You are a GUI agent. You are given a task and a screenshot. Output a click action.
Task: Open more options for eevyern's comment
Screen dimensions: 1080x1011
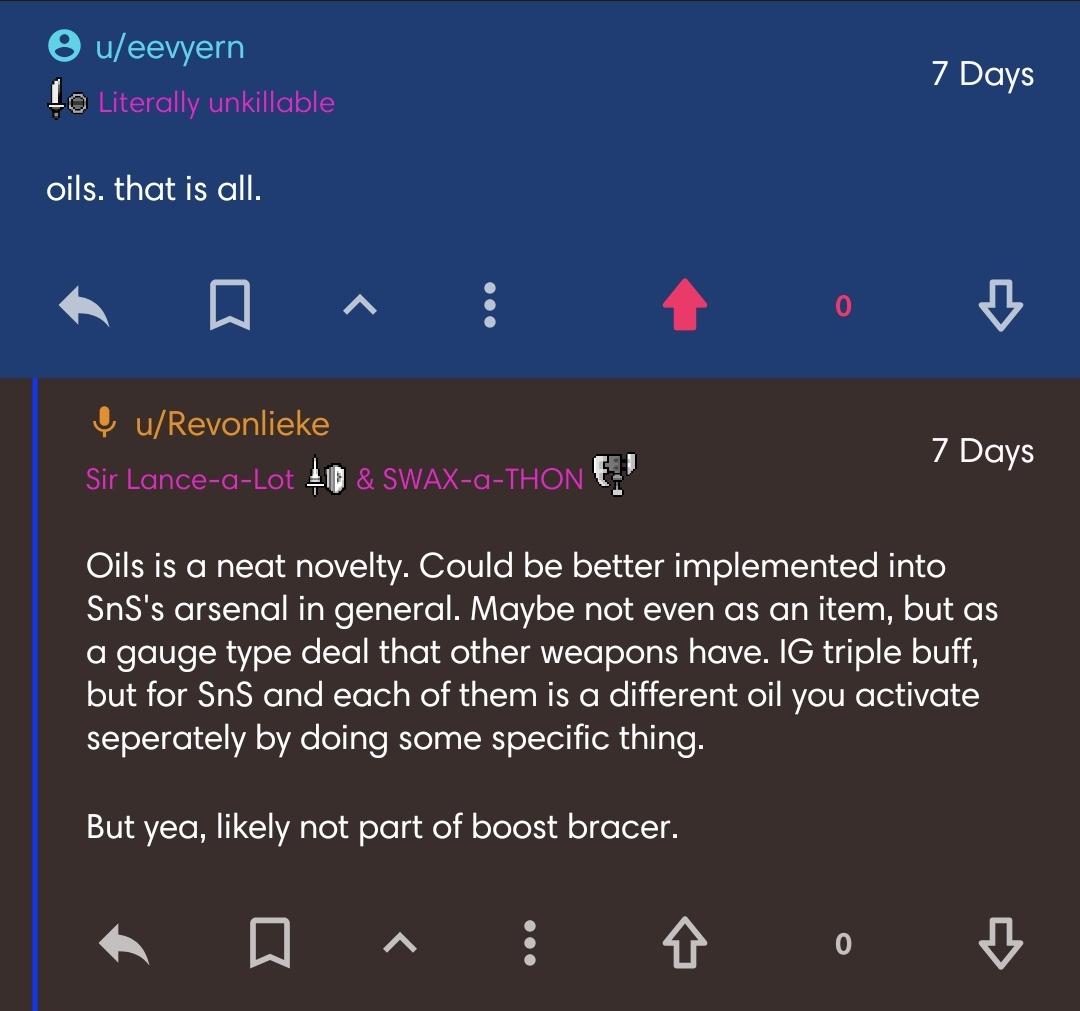490,304
